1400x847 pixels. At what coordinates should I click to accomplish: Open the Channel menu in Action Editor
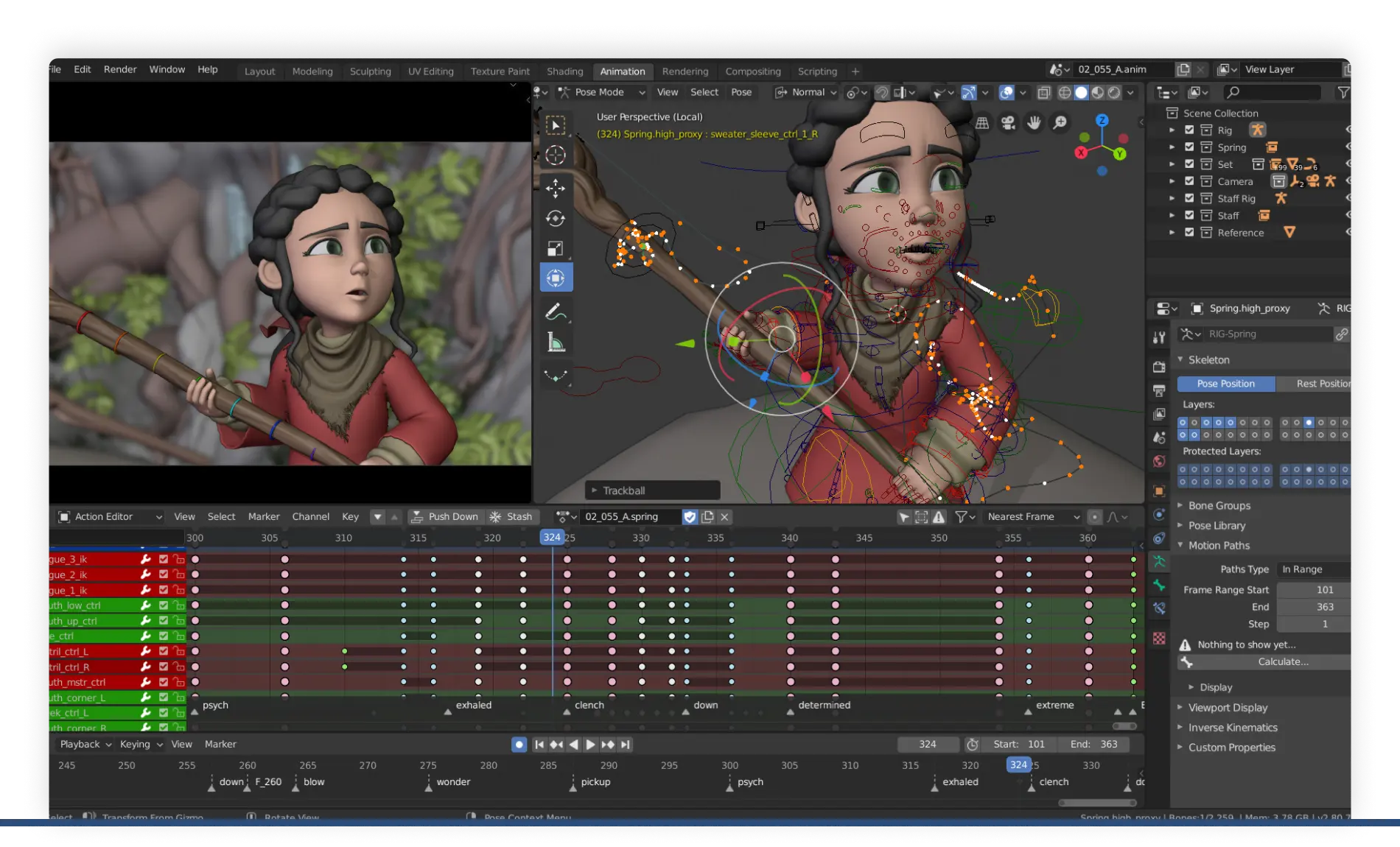(310, 517)
